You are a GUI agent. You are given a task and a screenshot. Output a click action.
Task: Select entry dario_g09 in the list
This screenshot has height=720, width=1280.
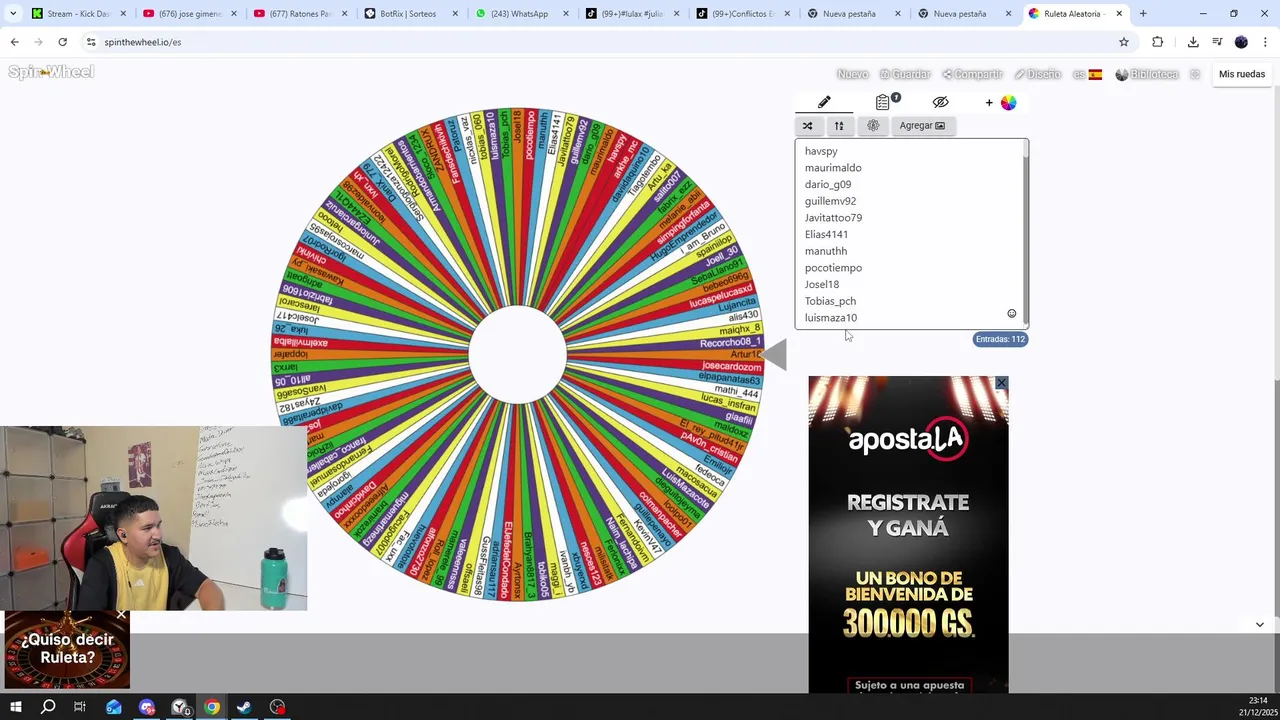pyautogui.click(x=828, y=184)
